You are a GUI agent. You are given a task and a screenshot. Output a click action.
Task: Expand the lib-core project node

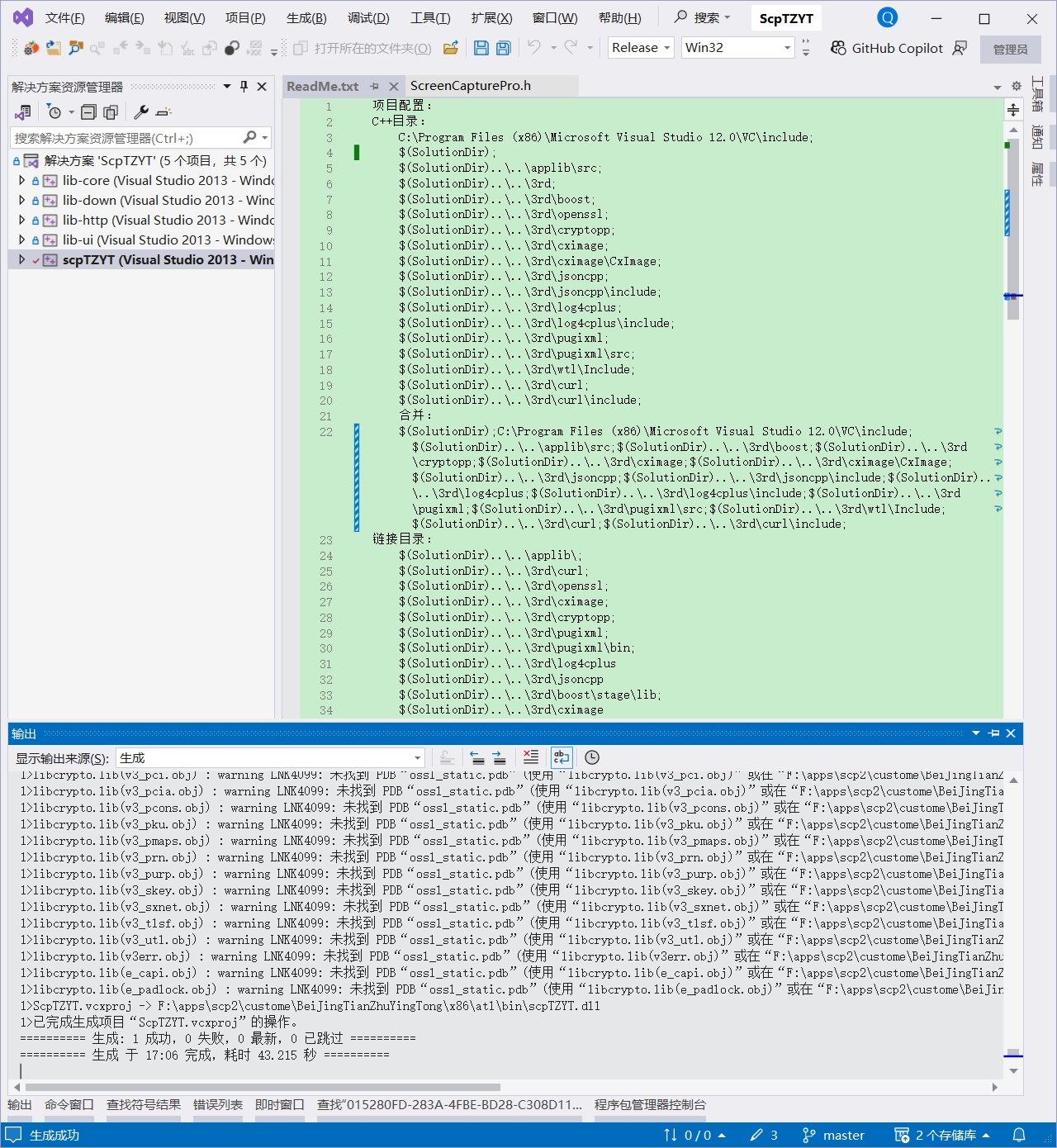pos(21,180)
